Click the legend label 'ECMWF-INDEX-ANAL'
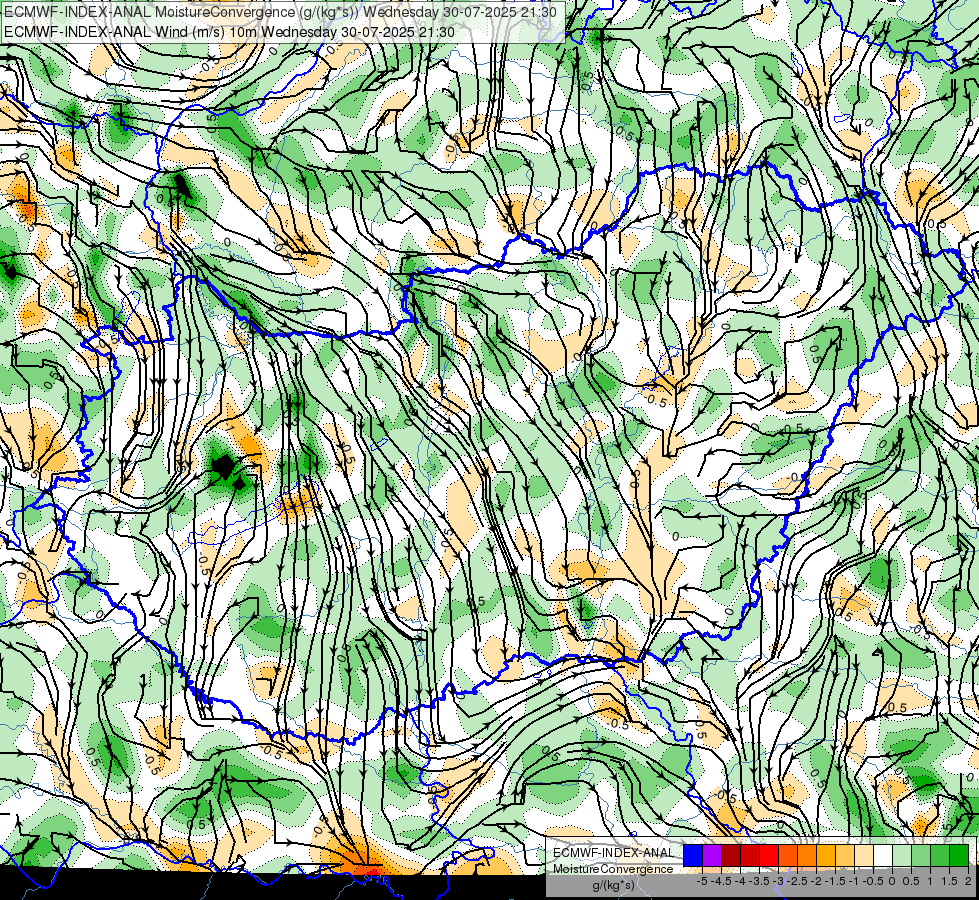Screen dimensions: 979x900 click(614, 853)
